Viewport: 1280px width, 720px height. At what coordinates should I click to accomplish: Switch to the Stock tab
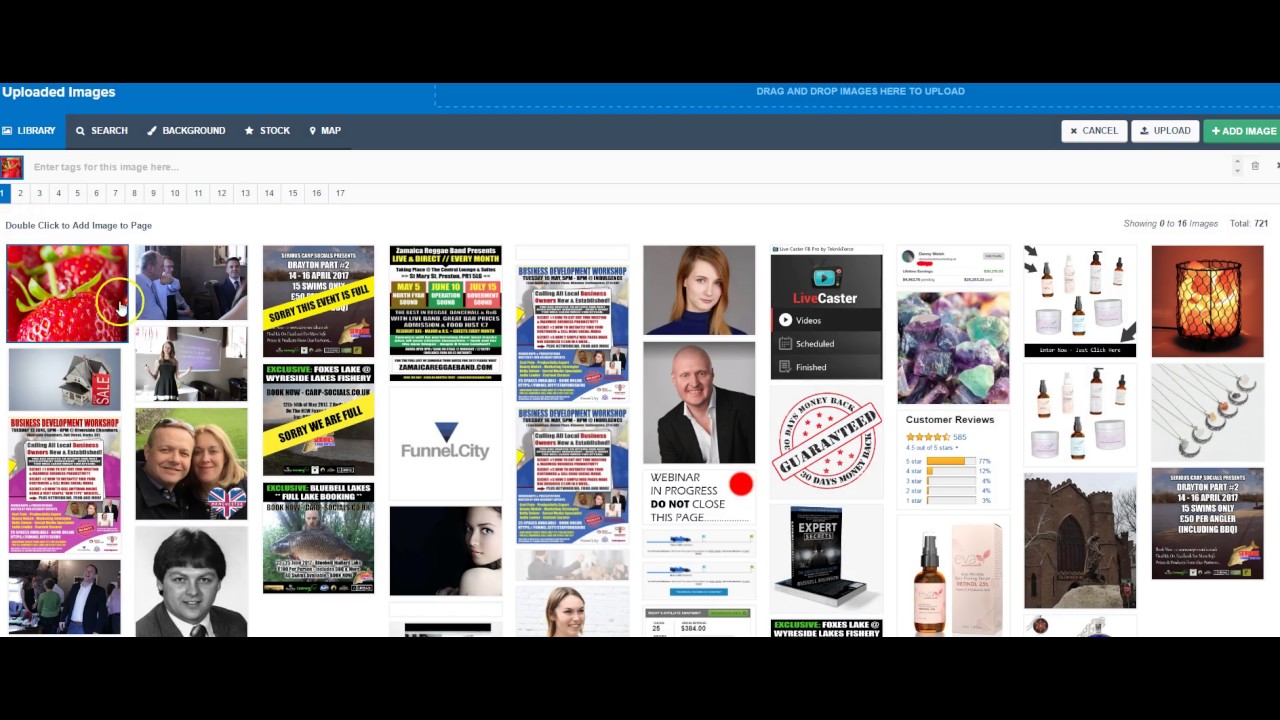click(267, 131)
